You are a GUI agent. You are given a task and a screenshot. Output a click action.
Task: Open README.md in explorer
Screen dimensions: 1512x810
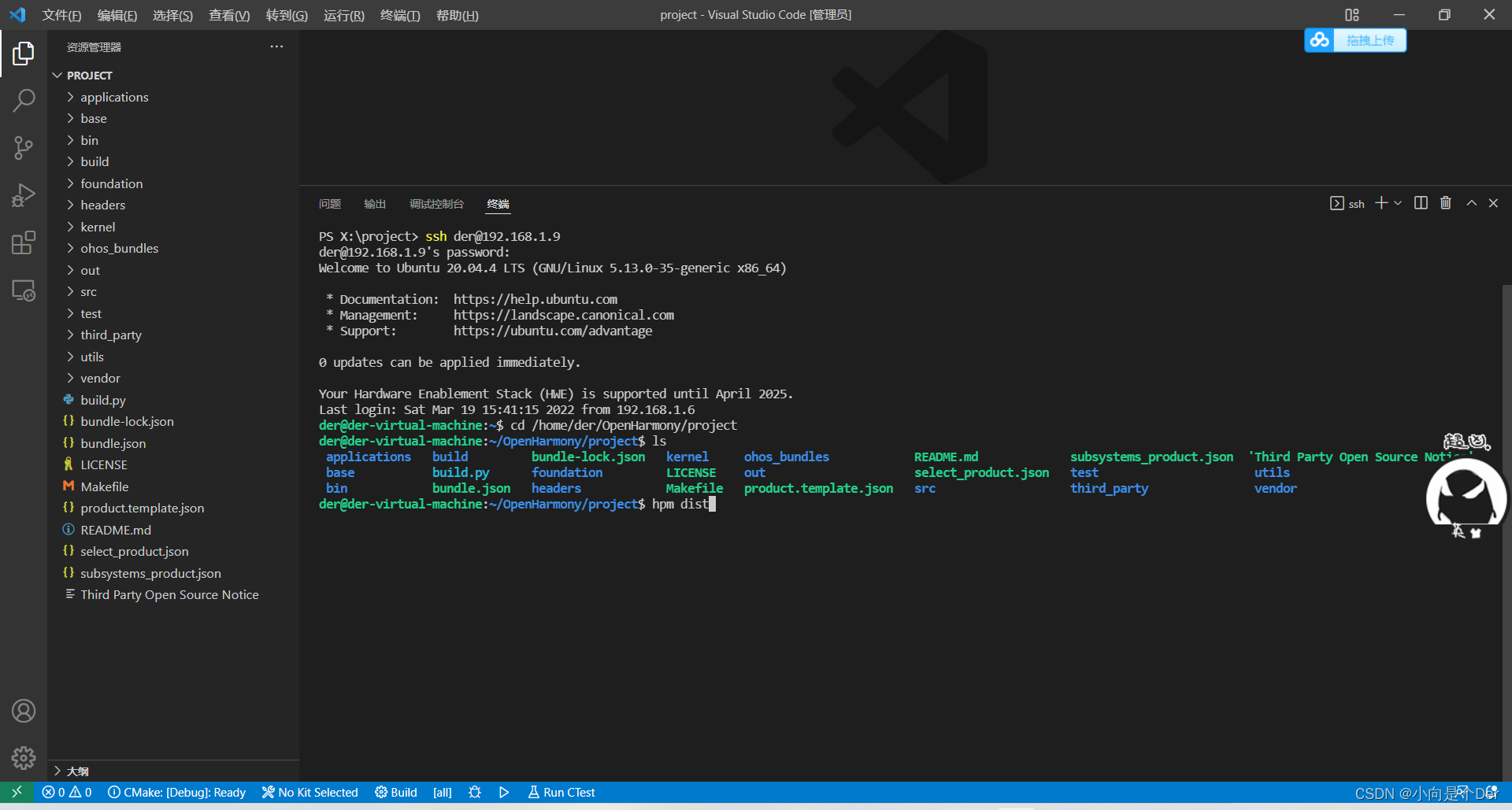[173, 530]
